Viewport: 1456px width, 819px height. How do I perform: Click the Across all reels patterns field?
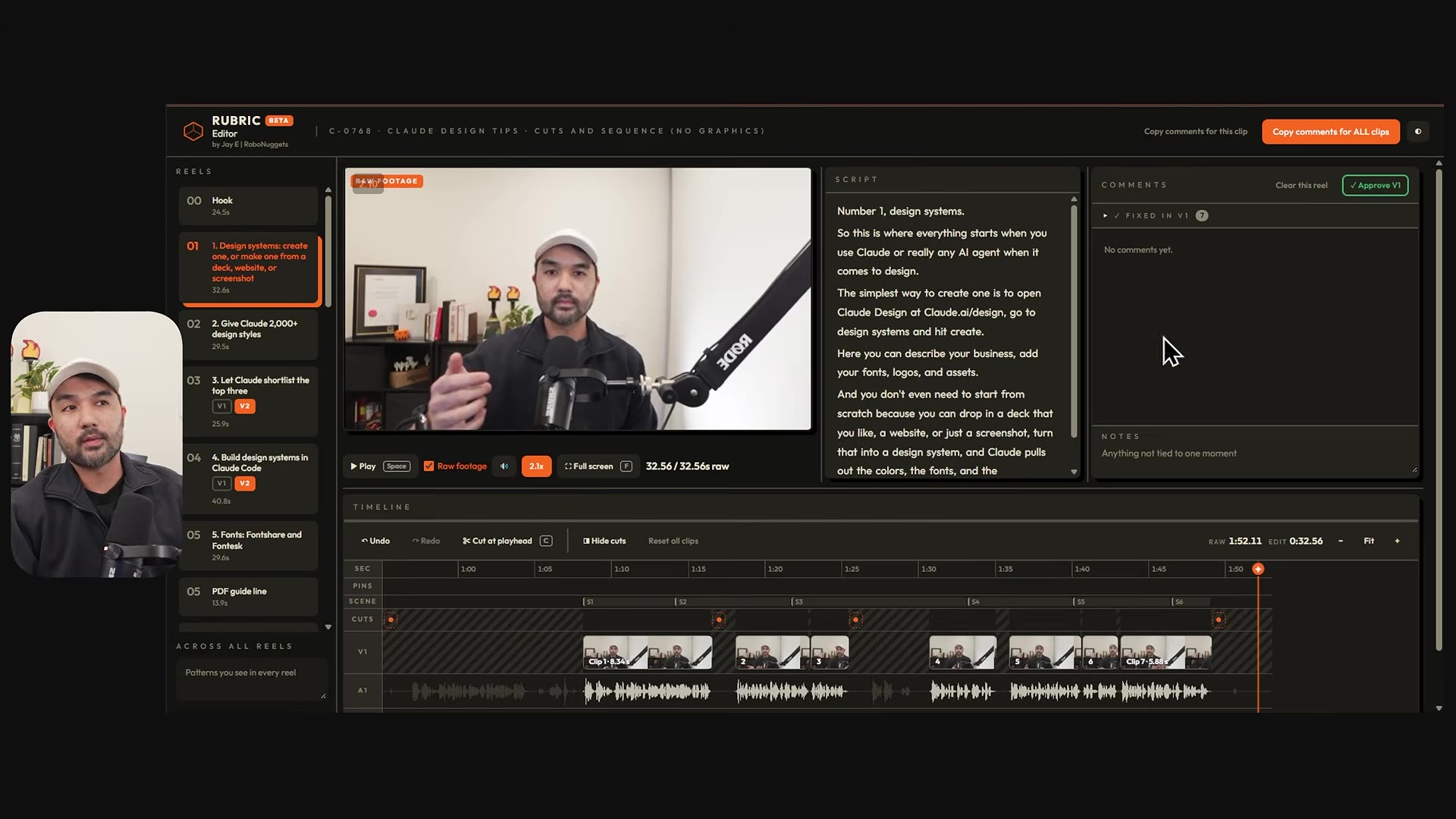click(251, 680)
